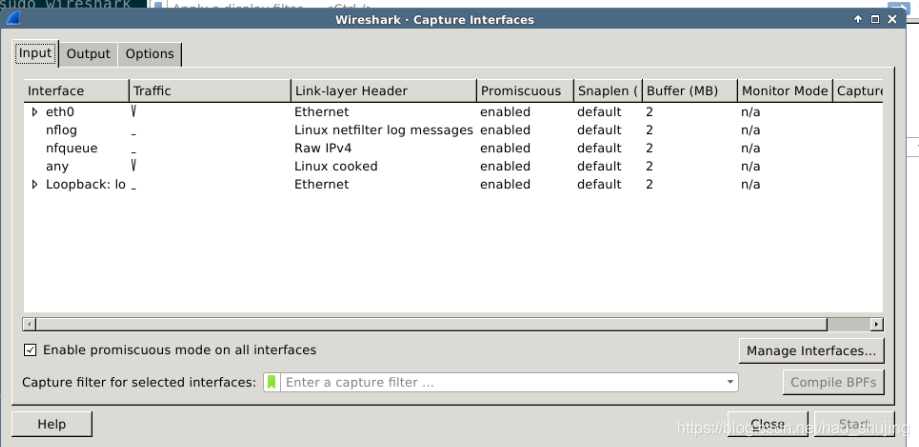This screenshot has width=919, height=447.
Task: Click the Manage Interfaces button
Action: [x=811, y=351]
